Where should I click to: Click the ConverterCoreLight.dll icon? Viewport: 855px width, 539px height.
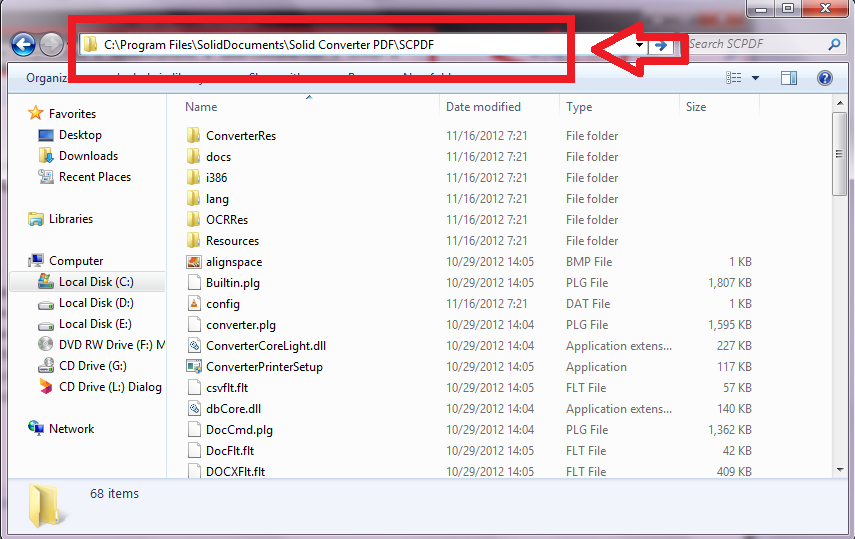(194, 345)
